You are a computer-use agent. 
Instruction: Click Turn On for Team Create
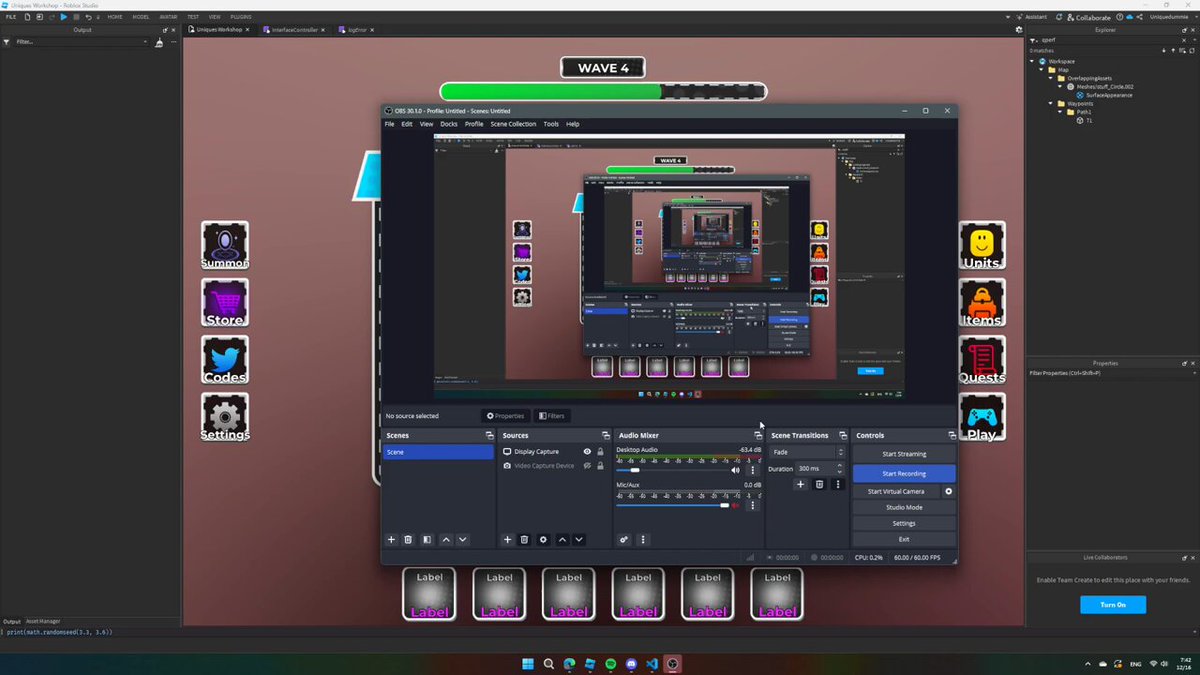[x=1113, y=605]
